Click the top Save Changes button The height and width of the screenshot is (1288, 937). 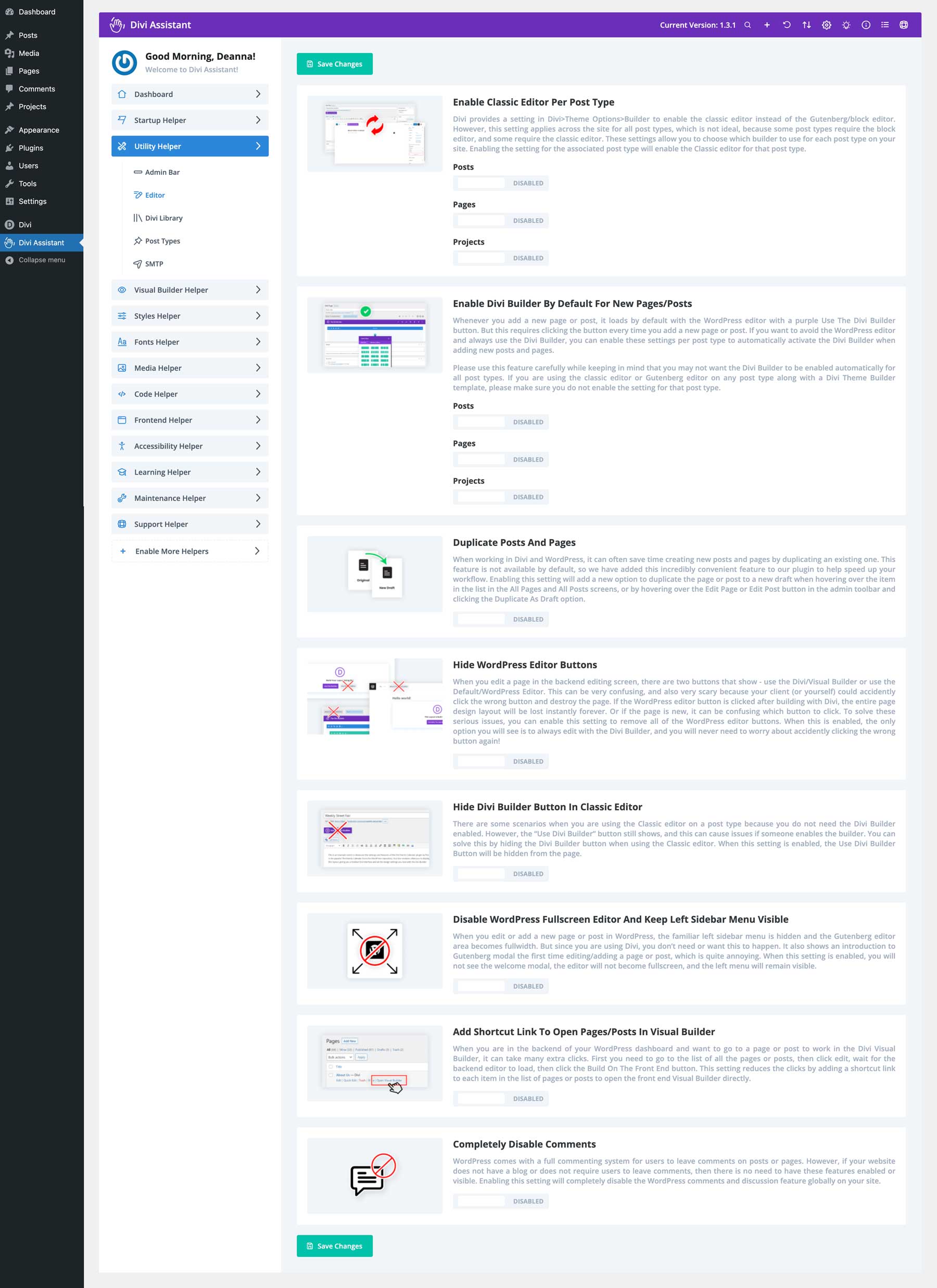click(334, 63)
